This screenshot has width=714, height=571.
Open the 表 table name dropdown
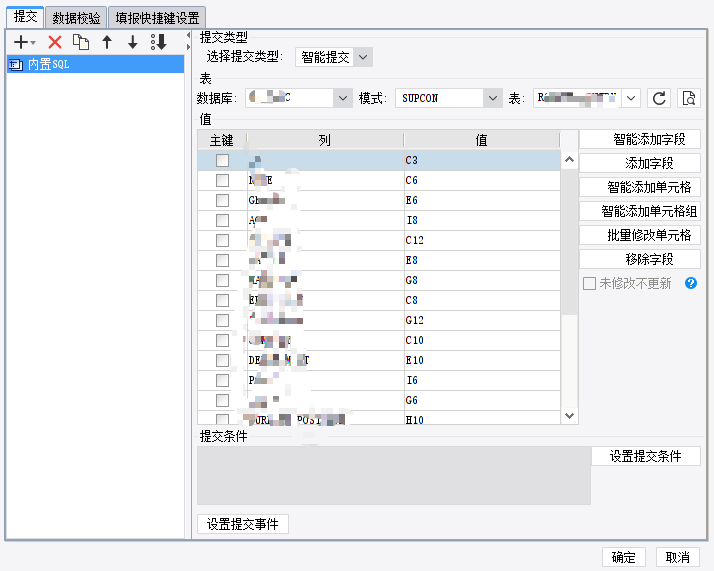point(631,98)
